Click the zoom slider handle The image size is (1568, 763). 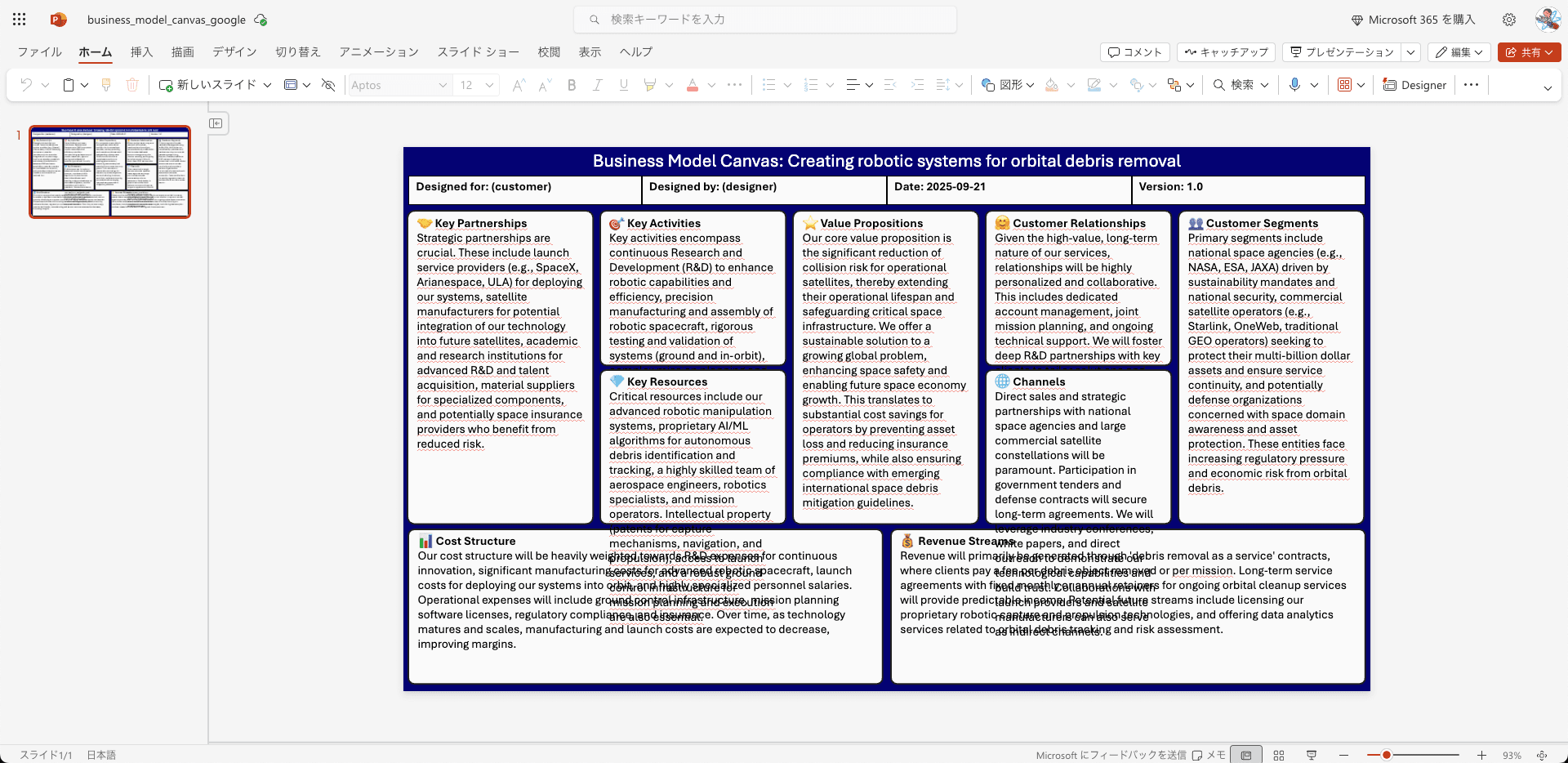(x=1386, y=756)
